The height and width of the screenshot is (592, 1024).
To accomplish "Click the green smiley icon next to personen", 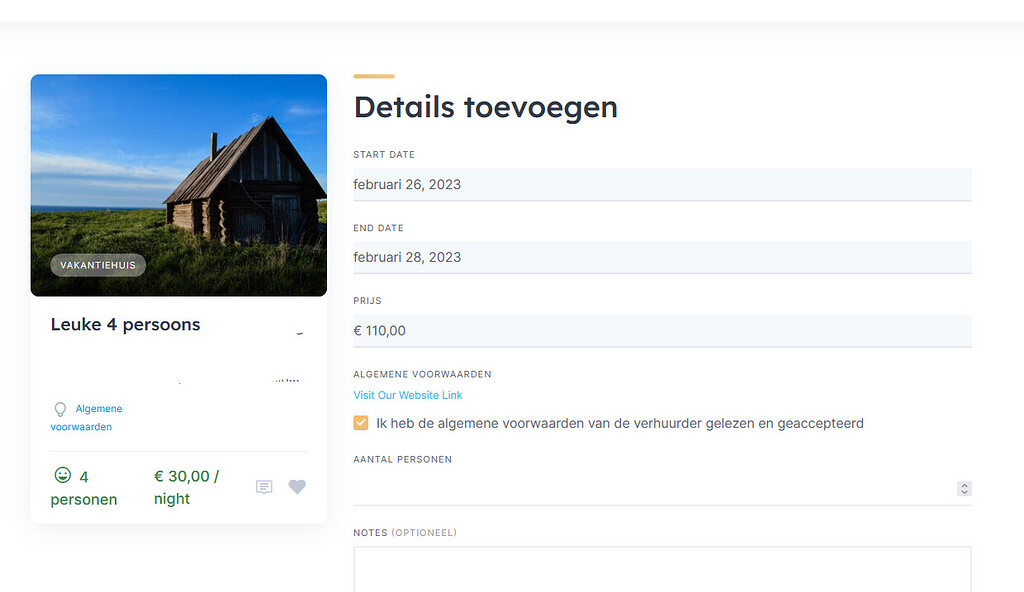I will pyautogui.click(x=63, y=476).
